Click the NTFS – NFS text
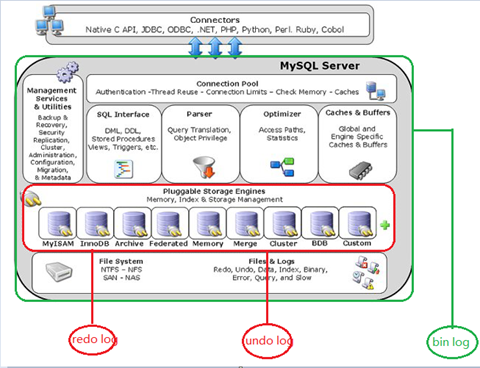 click(121, 270)
